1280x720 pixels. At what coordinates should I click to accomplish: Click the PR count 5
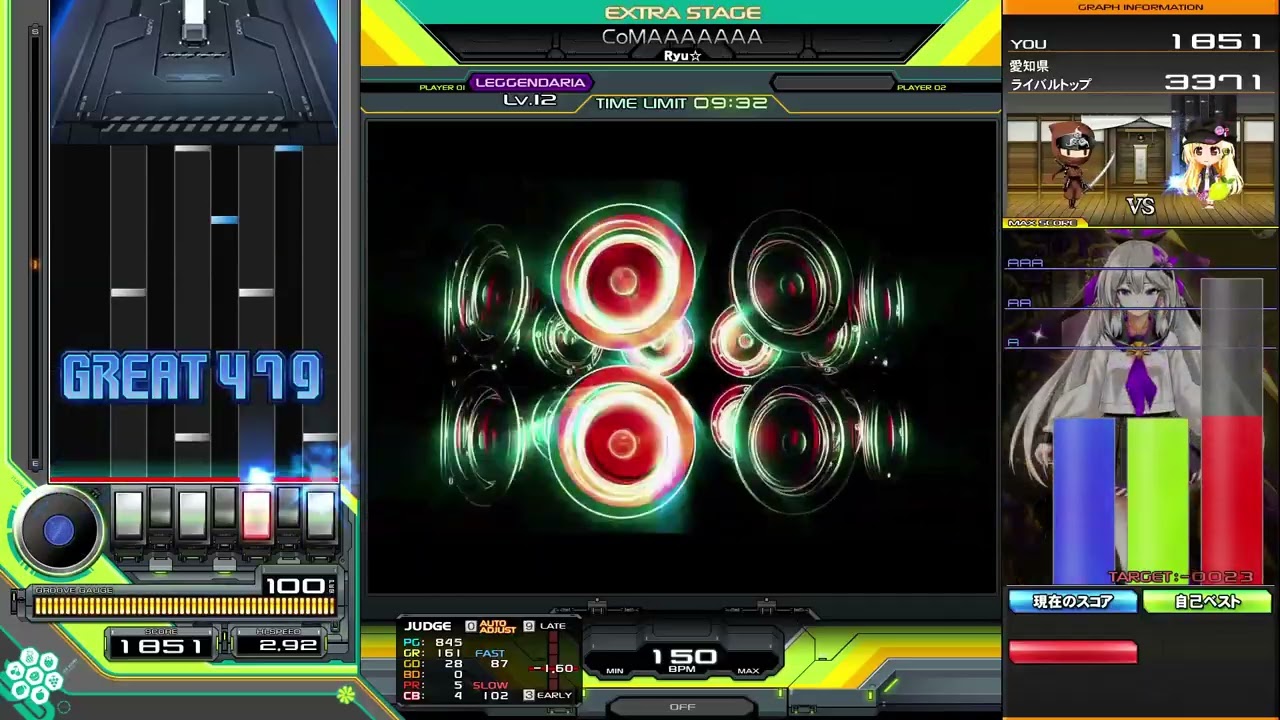pyautogui.click(x=458, y=685)
